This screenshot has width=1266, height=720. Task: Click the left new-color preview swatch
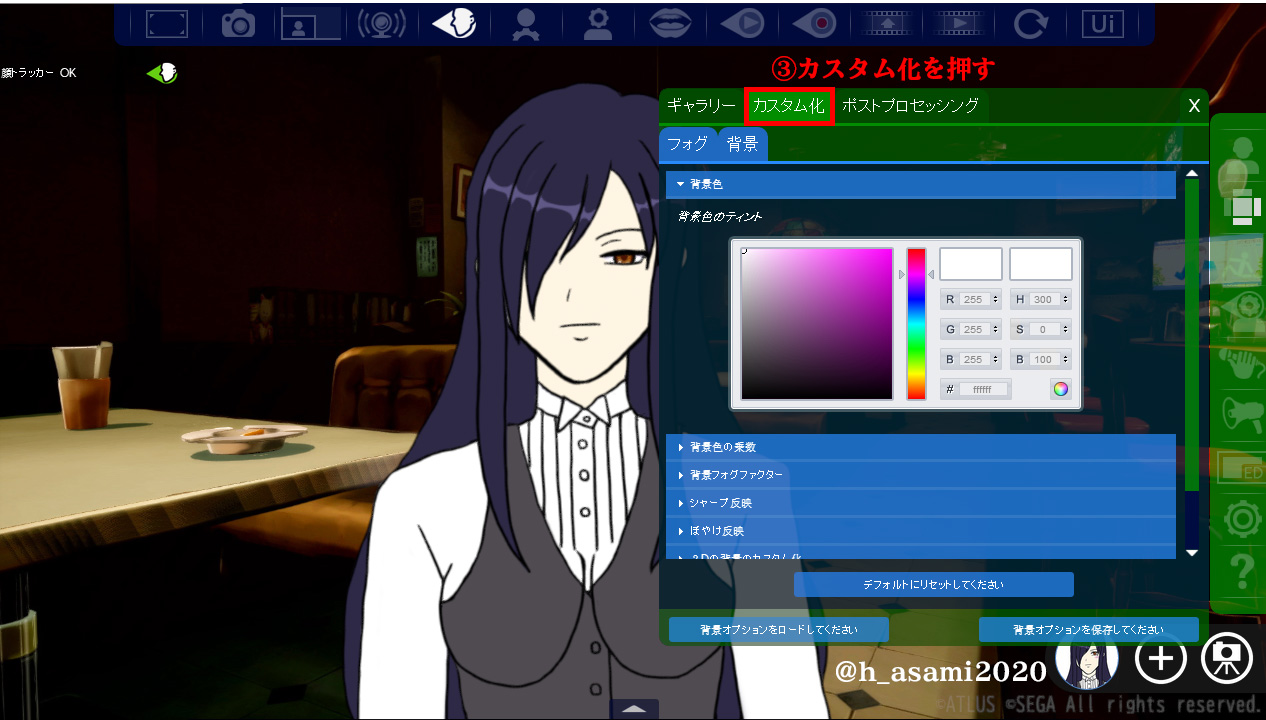[971, 264]
